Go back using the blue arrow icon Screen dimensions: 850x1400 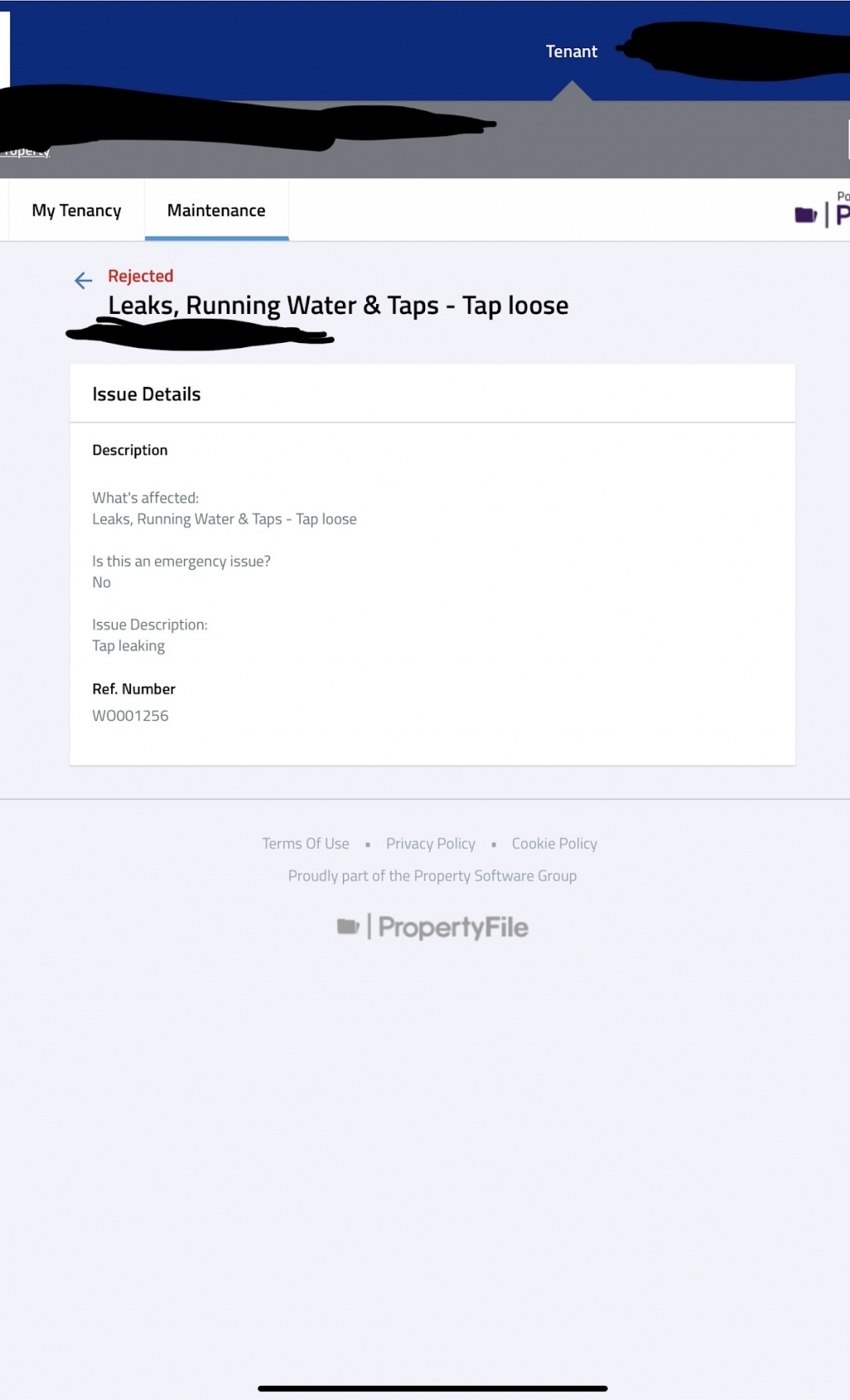coord(83,281)
